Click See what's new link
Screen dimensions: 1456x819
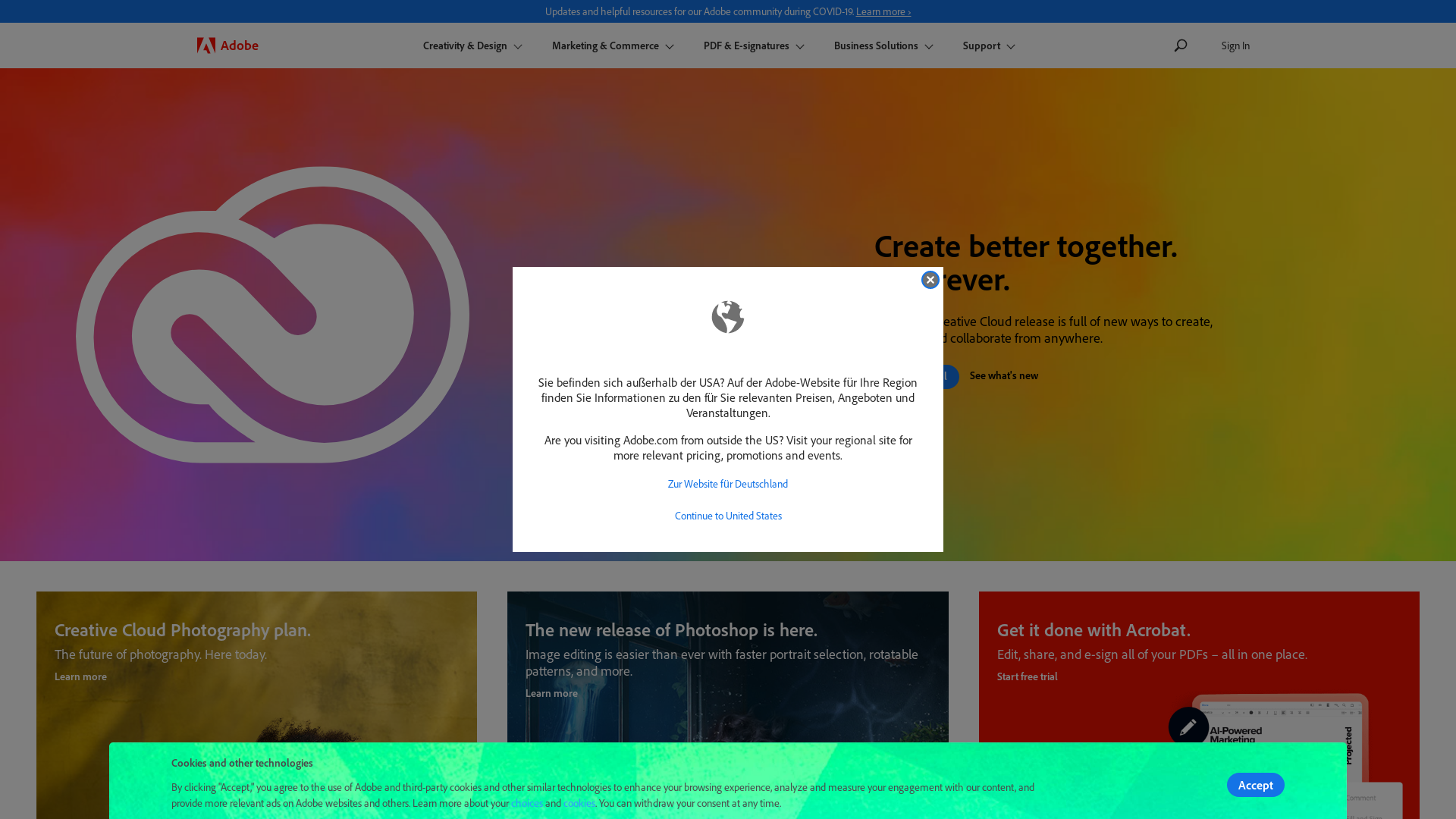click(1003, 375)
